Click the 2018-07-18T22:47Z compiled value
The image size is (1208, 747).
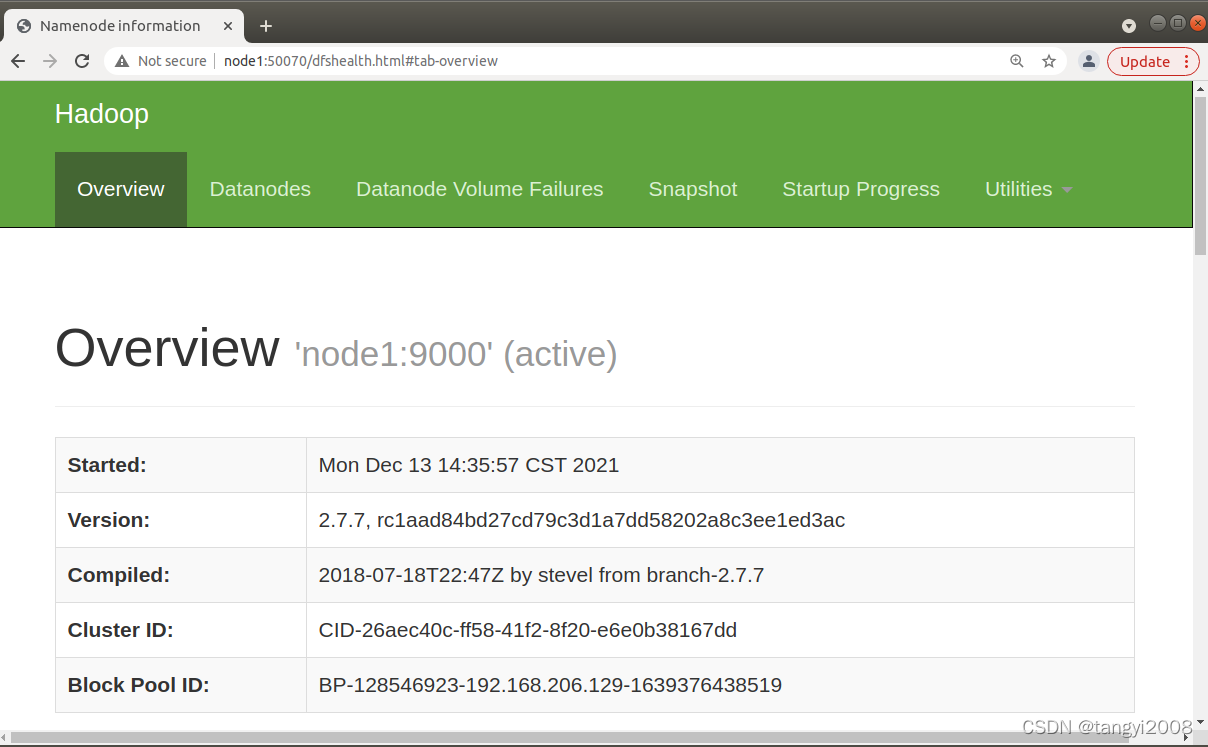[541, 575]
